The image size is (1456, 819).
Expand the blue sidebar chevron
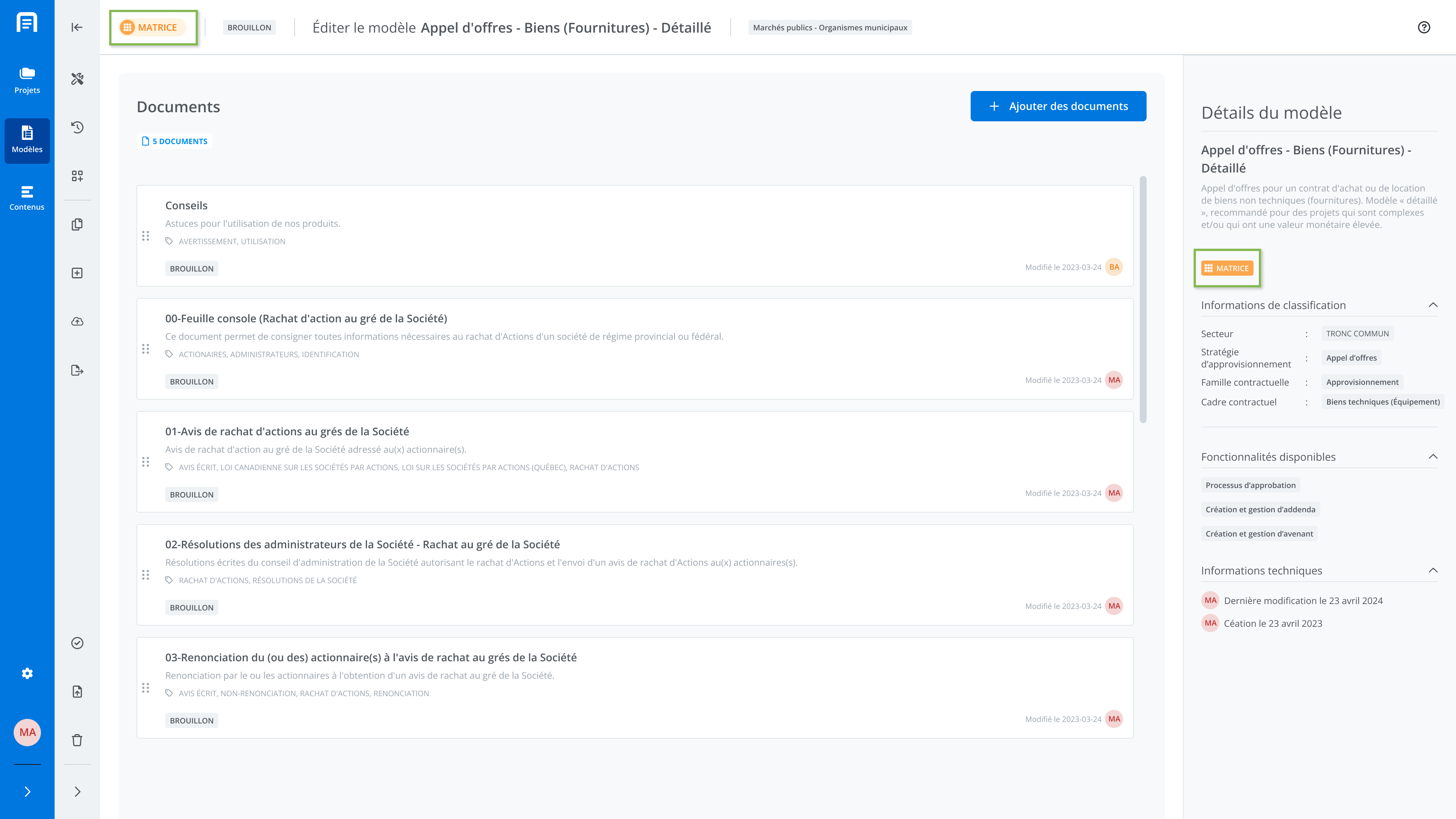point(27,791)
